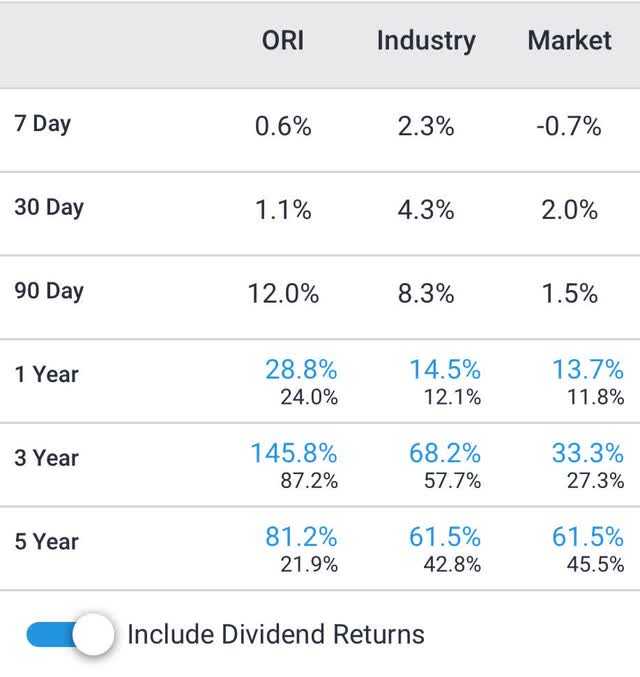
Task: Open ORI 5 Year return 81.2%
Action: (x=301, y=537)
